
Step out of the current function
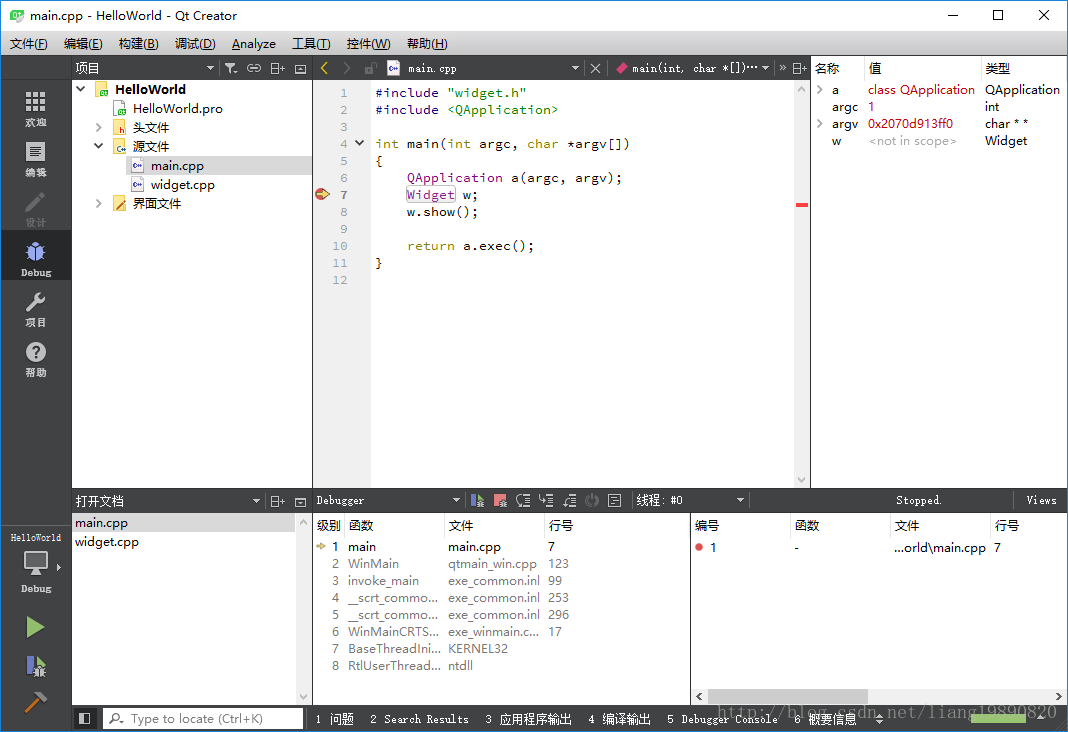pyautogui.click(x=569, y=500)
